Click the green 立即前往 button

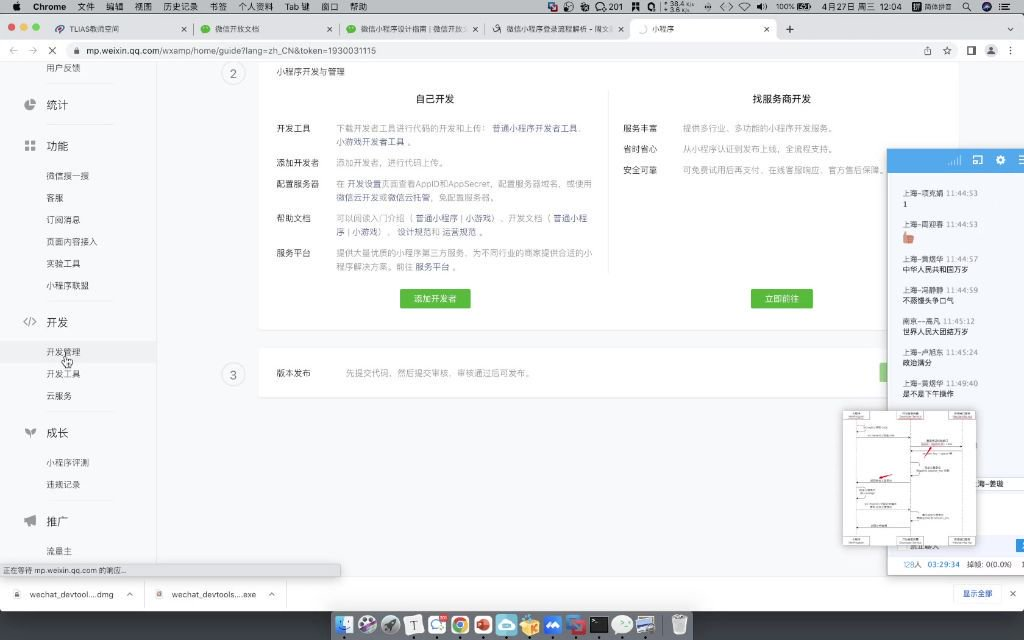[782, 298]
